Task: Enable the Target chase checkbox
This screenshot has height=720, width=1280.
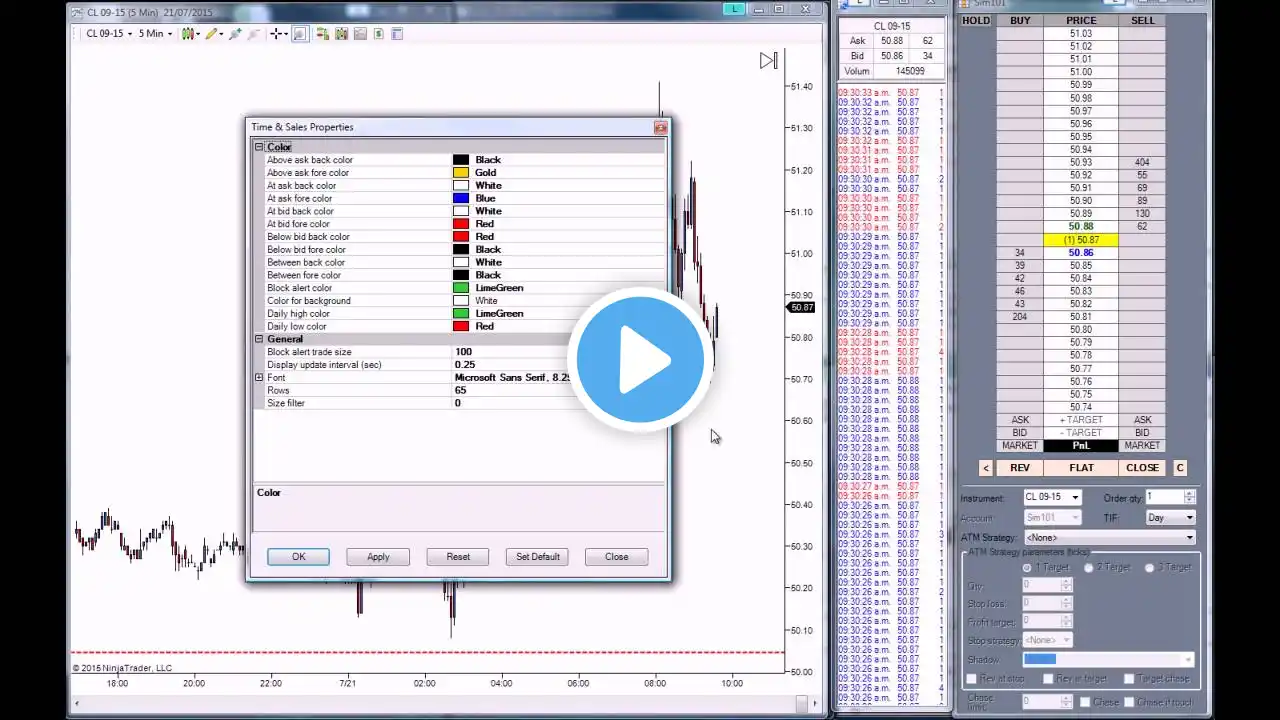Action: coord(1129,679)
